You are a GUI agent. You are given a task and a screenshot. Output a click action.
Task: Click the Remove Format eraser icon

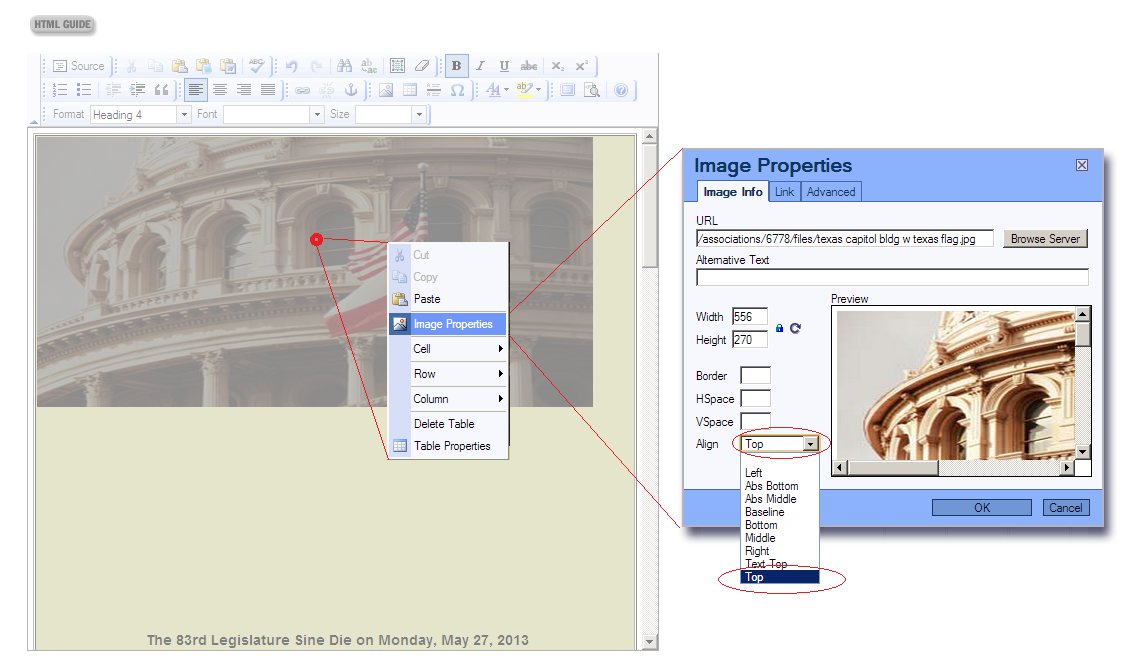tap(422, 66)
